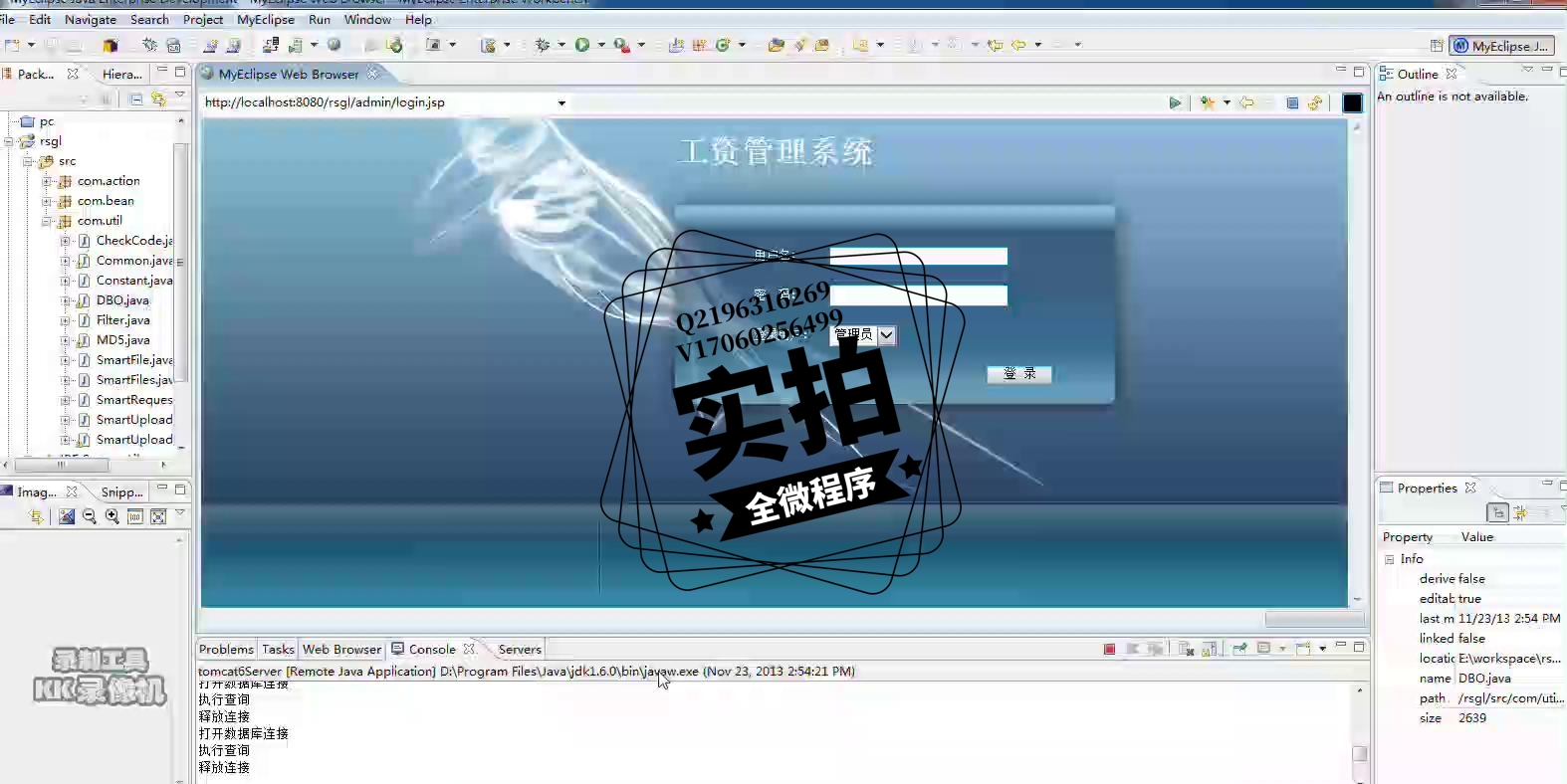Toggle Link with Editor in Package Explorer
This screenshot has height=784, width=1567.
tap(158, 98)
